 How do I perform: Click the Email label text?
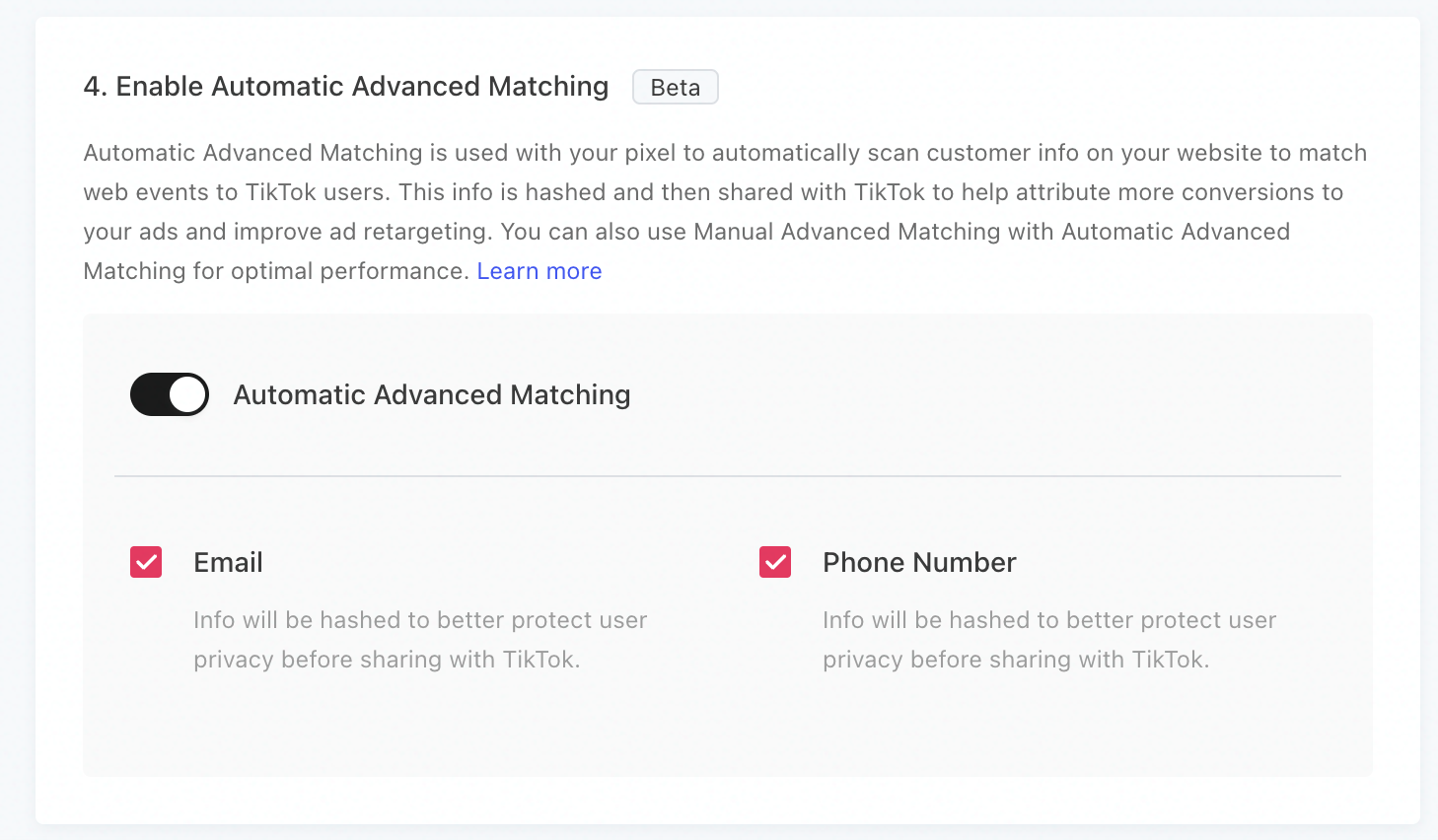228,562
